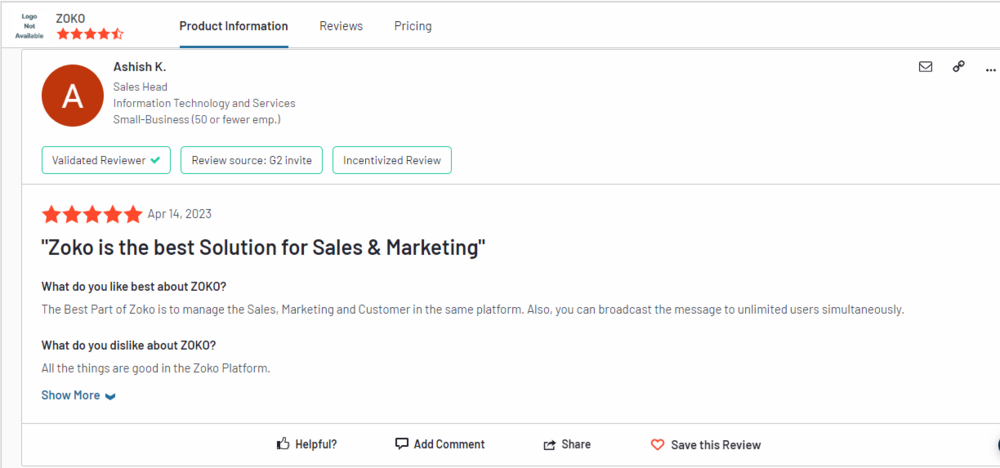Click the Helpful? label
This screenshot has height=468, width=1000.
tap(316, 444)
